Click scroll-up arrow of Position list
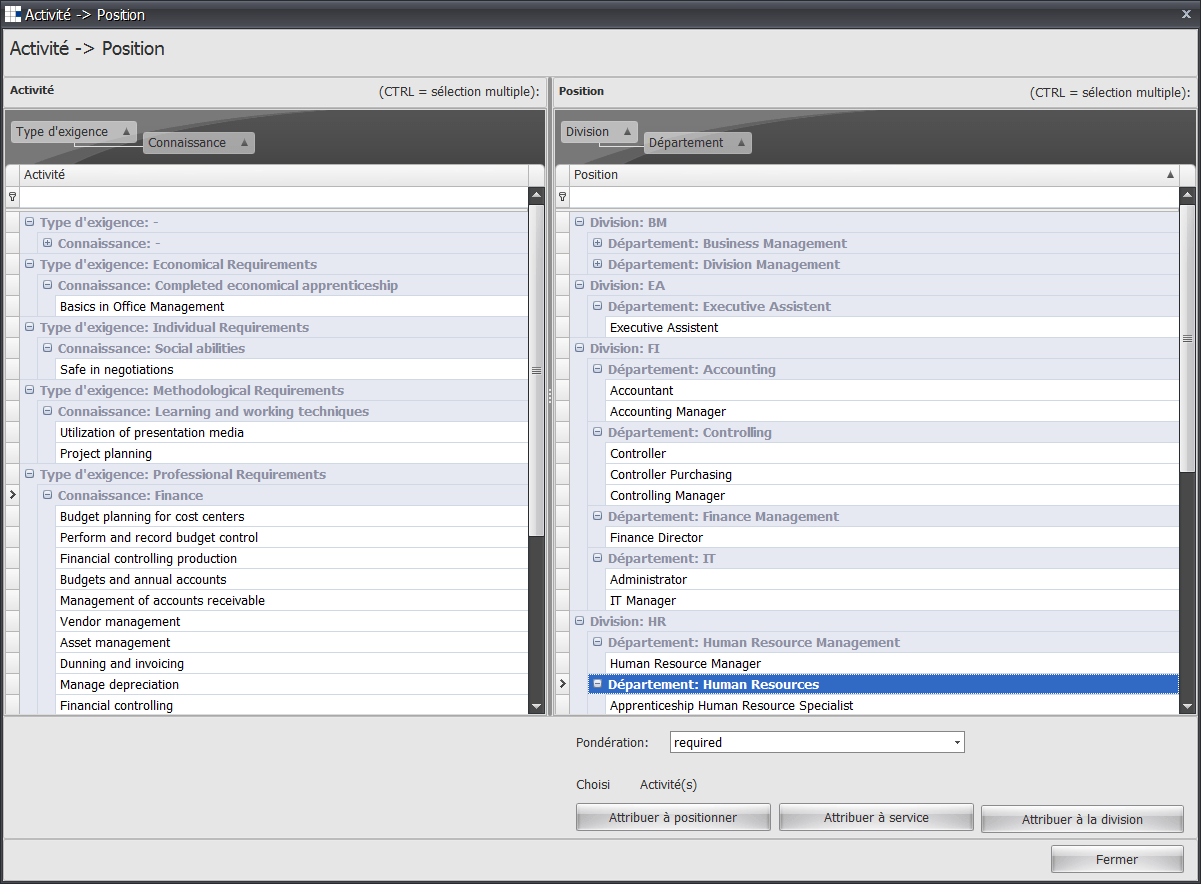This screenshot has height=884, width=1201. (x=1187, y=197)
